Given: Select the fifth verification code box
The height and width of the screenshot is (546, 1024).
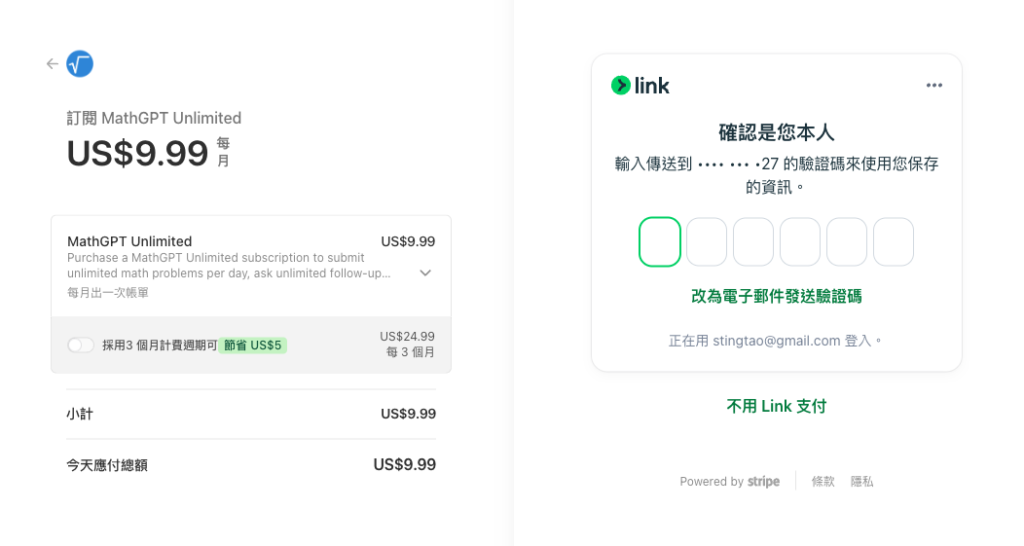Looking at the screenshot, I should (x=846, y=242).
